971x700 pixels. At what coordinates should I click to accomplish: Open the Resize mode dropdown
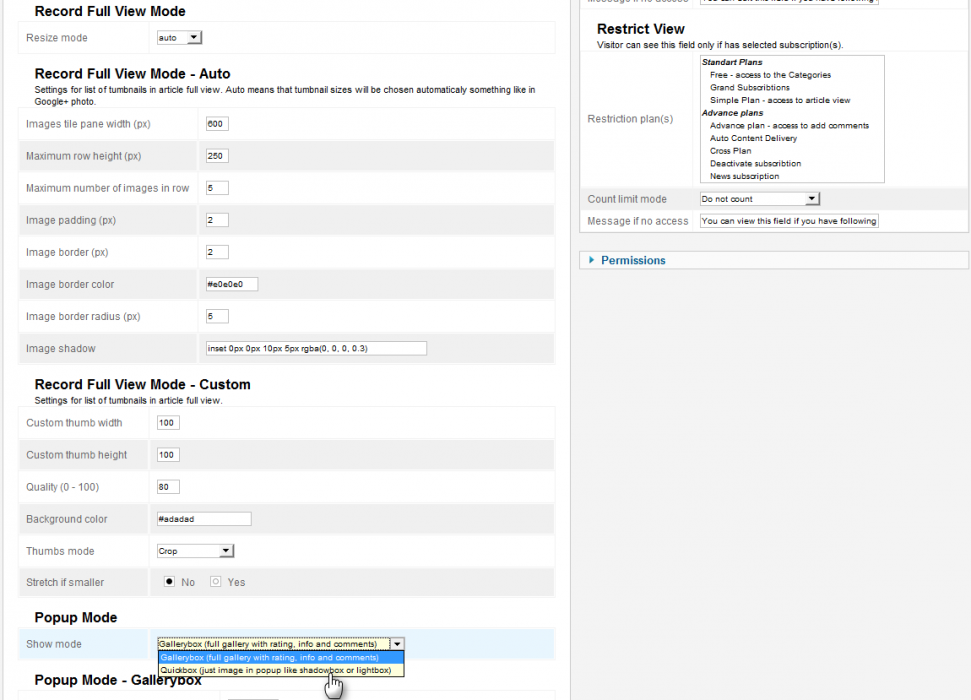(x=180, y=38)
